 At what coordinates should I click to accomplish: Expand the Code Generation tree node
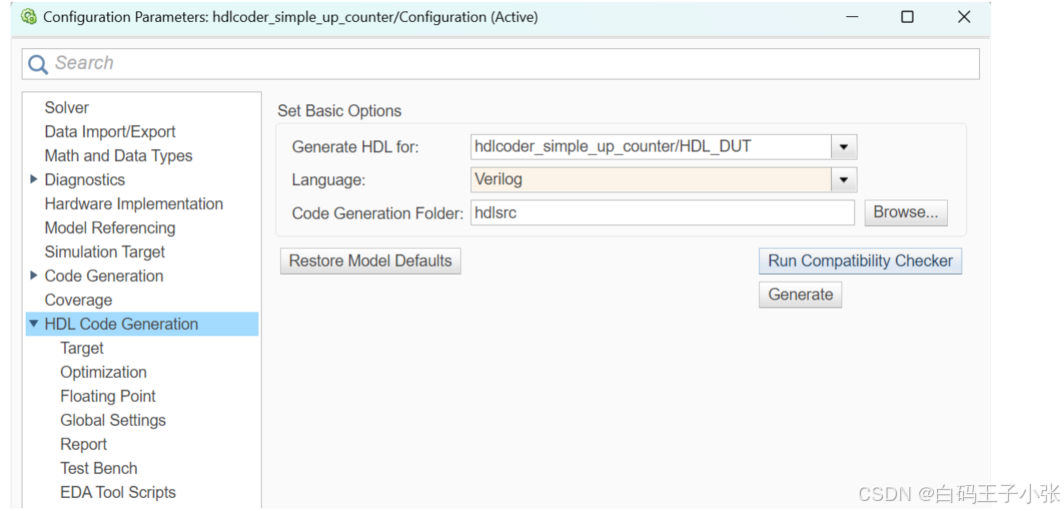pyautogui.click(x=34, y=276)
